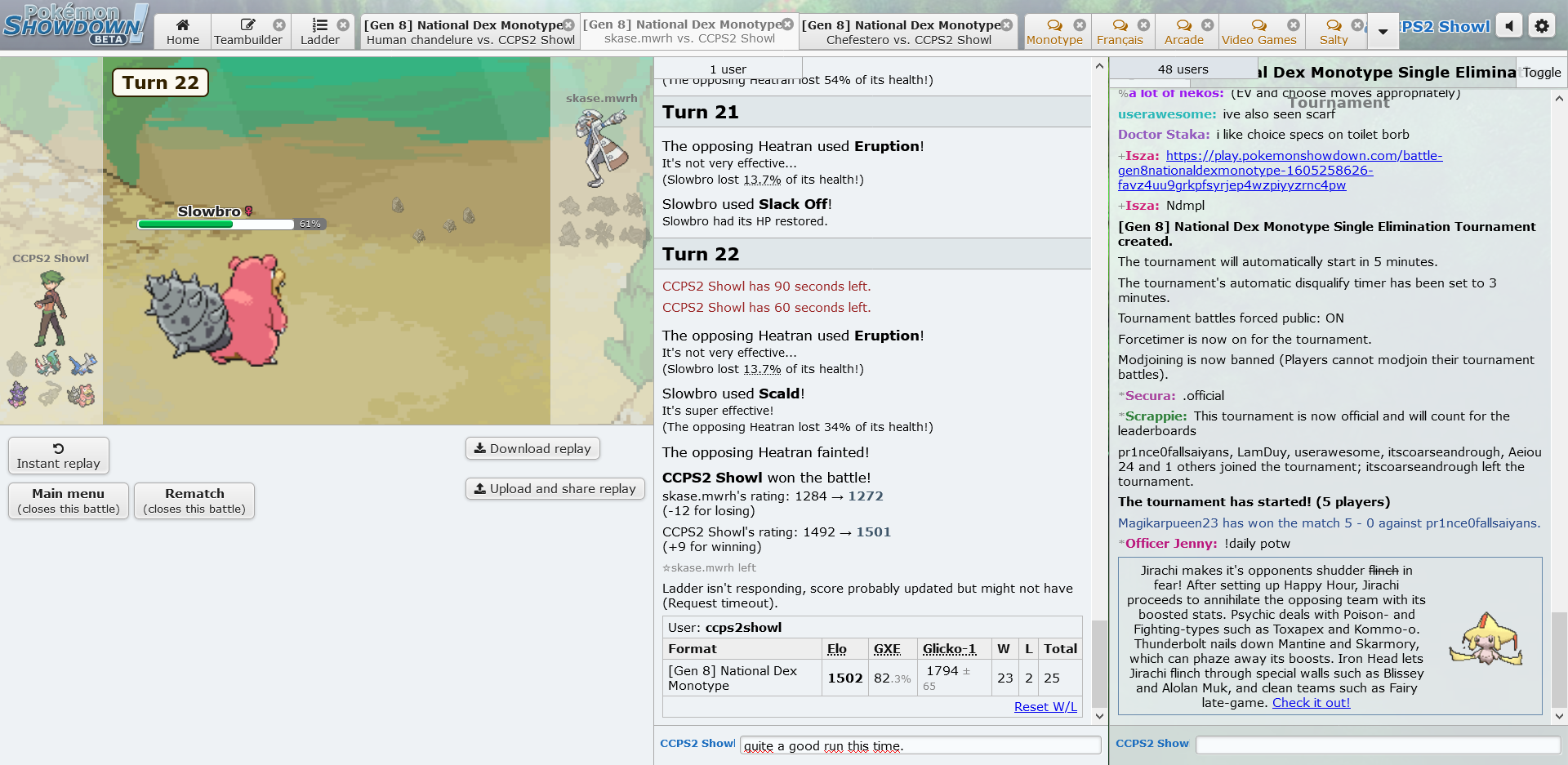Show the 48 users list
1568x765 pixels.
(1183, 69)
